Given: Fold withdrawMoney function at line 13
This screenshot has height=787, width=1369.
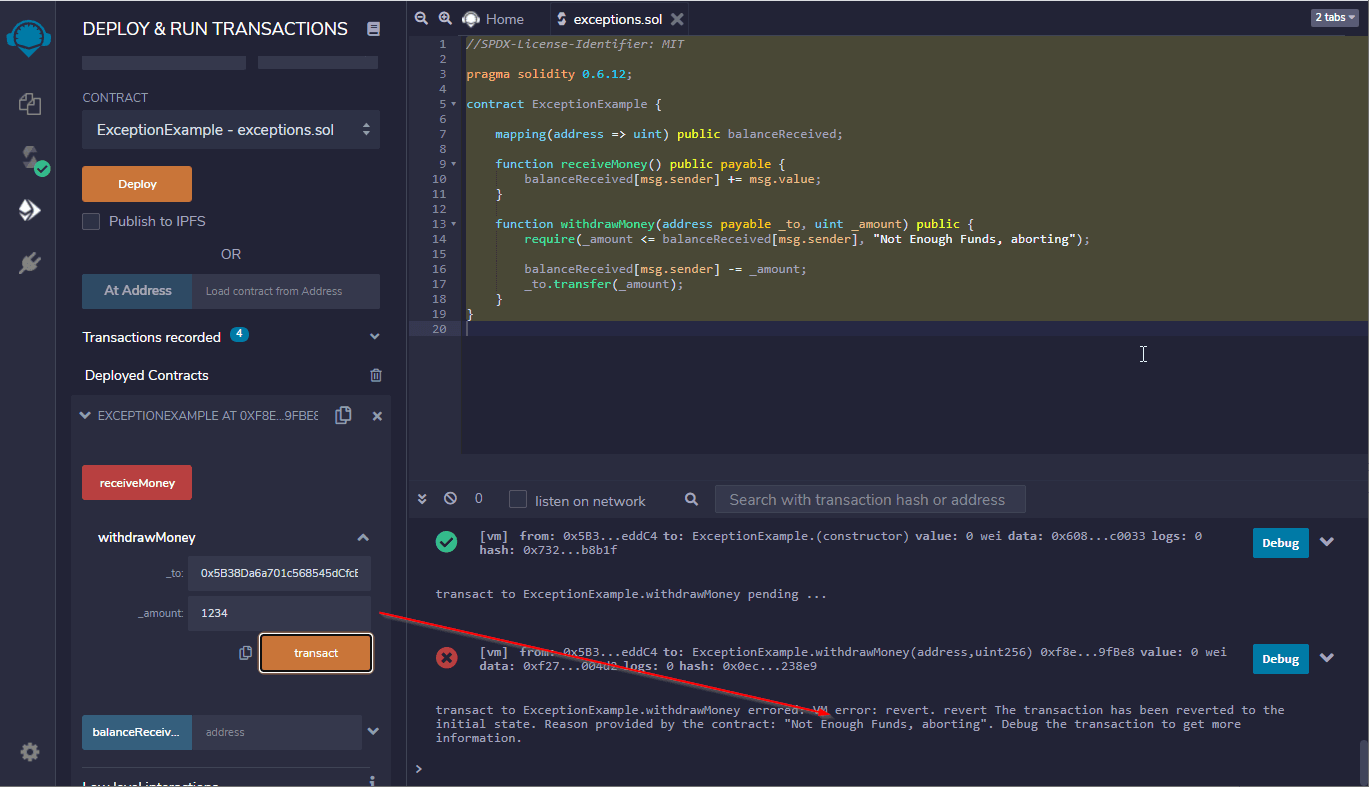Looking at the screenshot, I should (455, 224).
